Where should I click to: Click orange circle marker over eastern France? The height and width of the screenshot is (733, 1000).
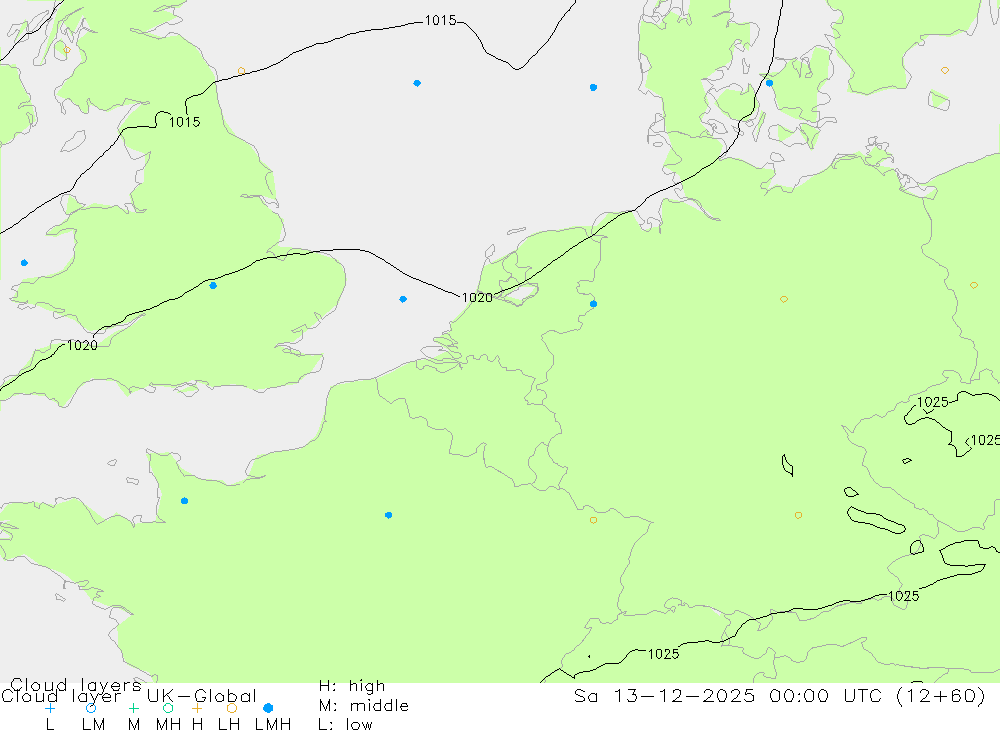click(594, 521)
